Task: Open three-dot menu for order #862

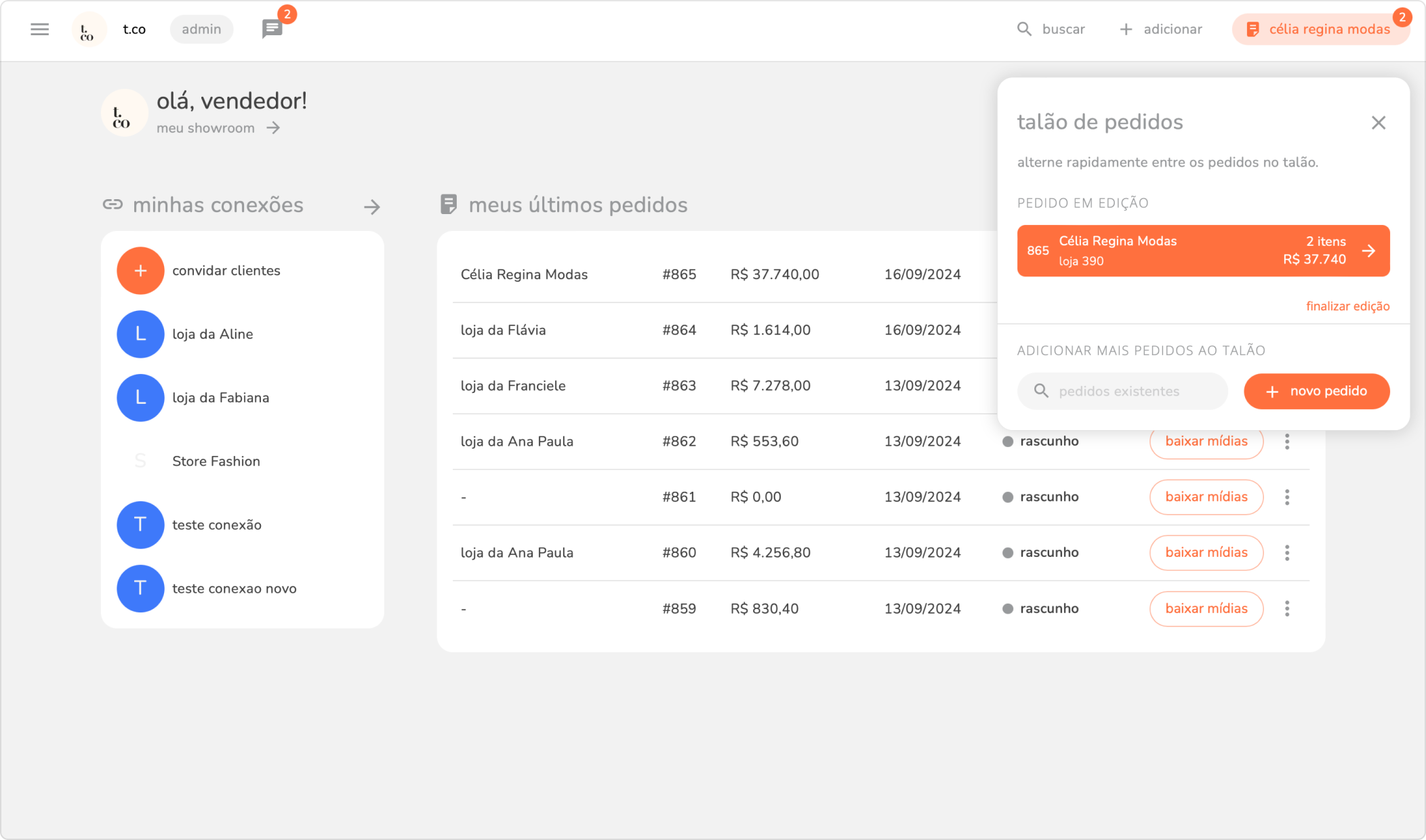Action: coord(1286,442)
